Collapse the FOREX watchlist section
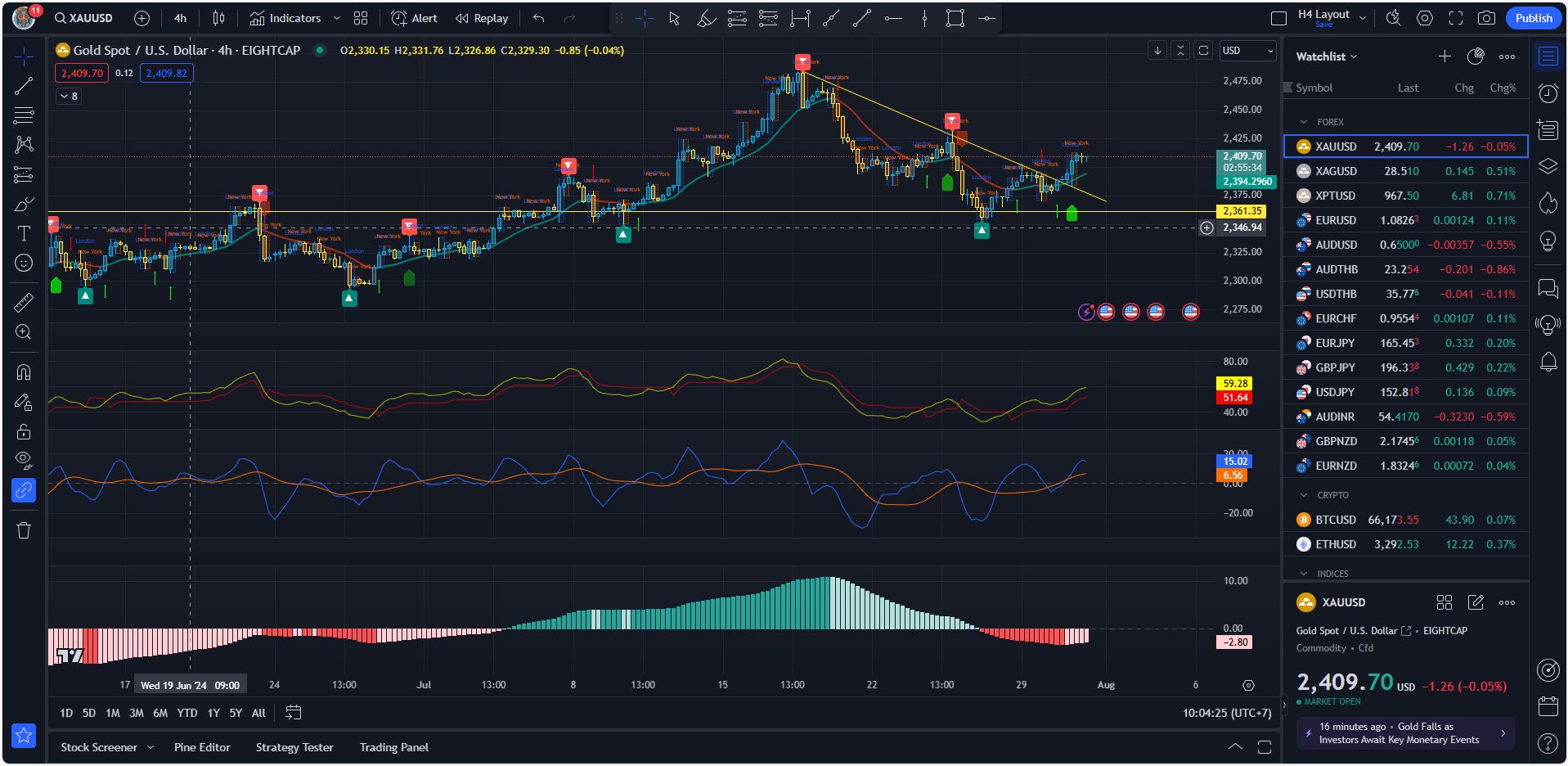The image size is (1568, 766). [1304, 122]
